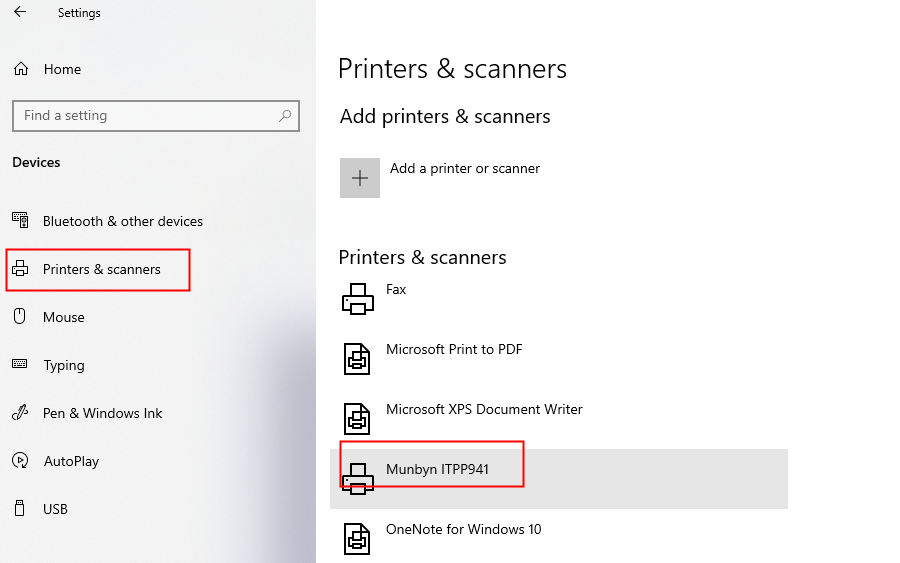Focus the Find a setting field

[156, 116]
